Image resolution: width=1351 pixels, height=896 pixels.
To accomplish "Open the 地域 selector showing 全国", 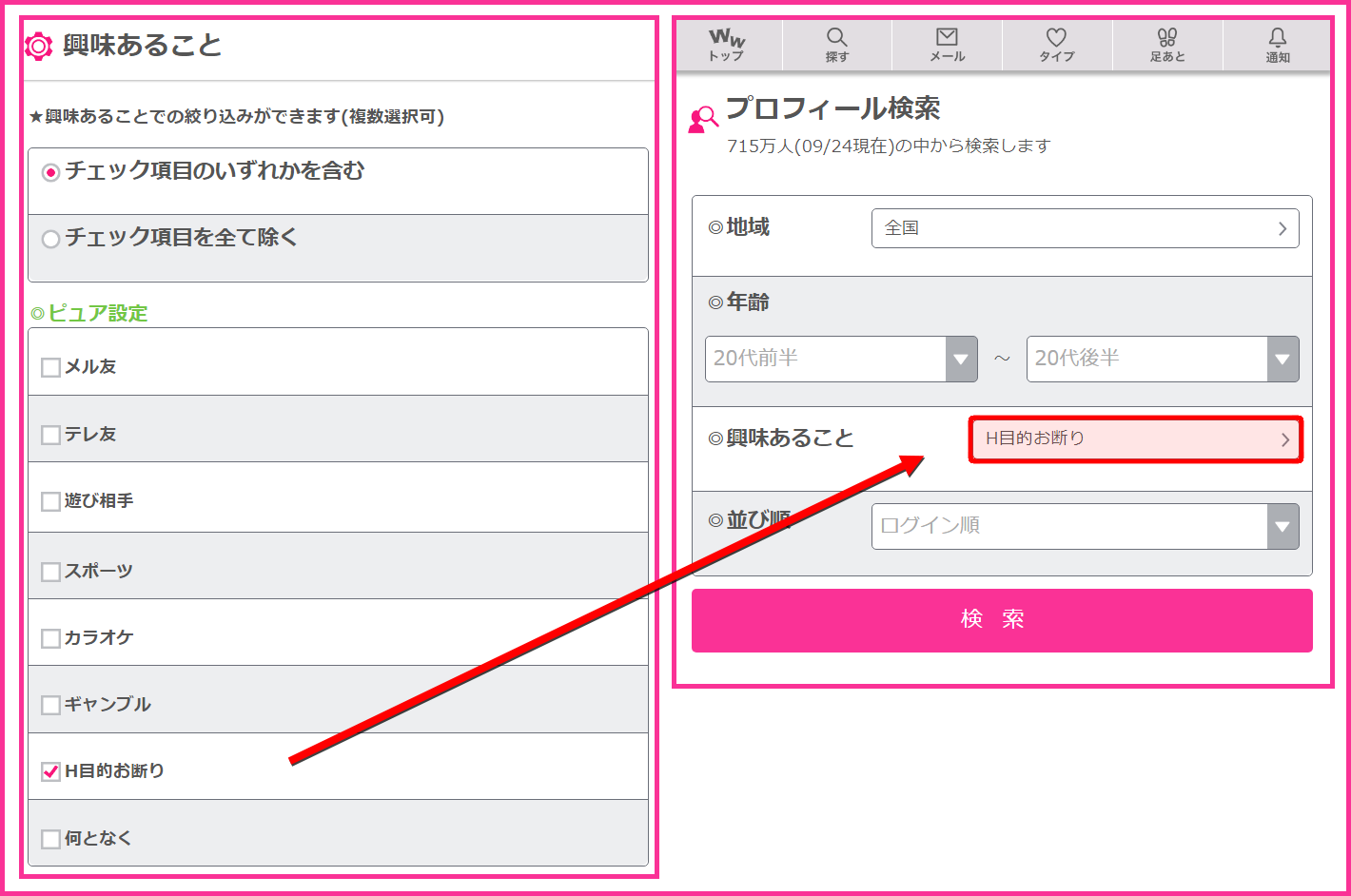I will [x=1085, y=228].
